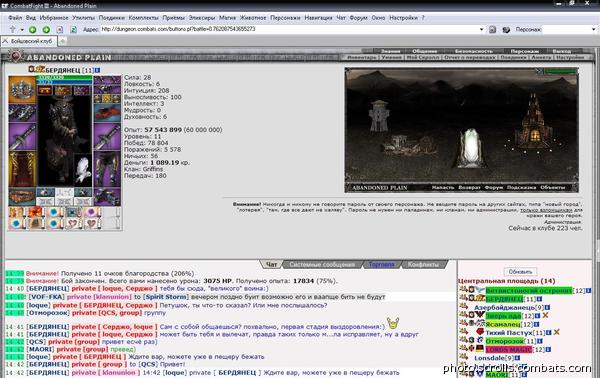Click crossed swords icon beside Зверь ада
The width and height of the screenshot is (600, 378).
point(545,316)
